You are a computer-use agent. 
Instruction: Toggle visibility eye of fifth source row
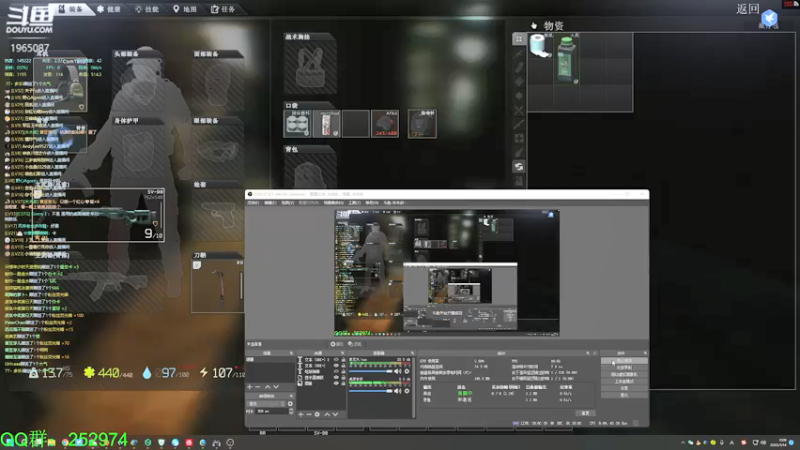(x=336, y=383)
